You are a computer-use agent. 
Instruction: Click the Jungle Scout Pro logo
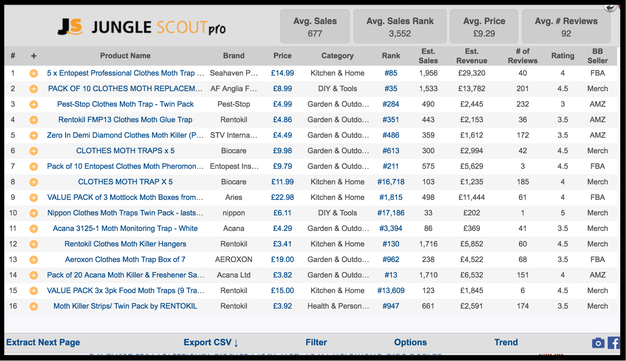[142, 27]
